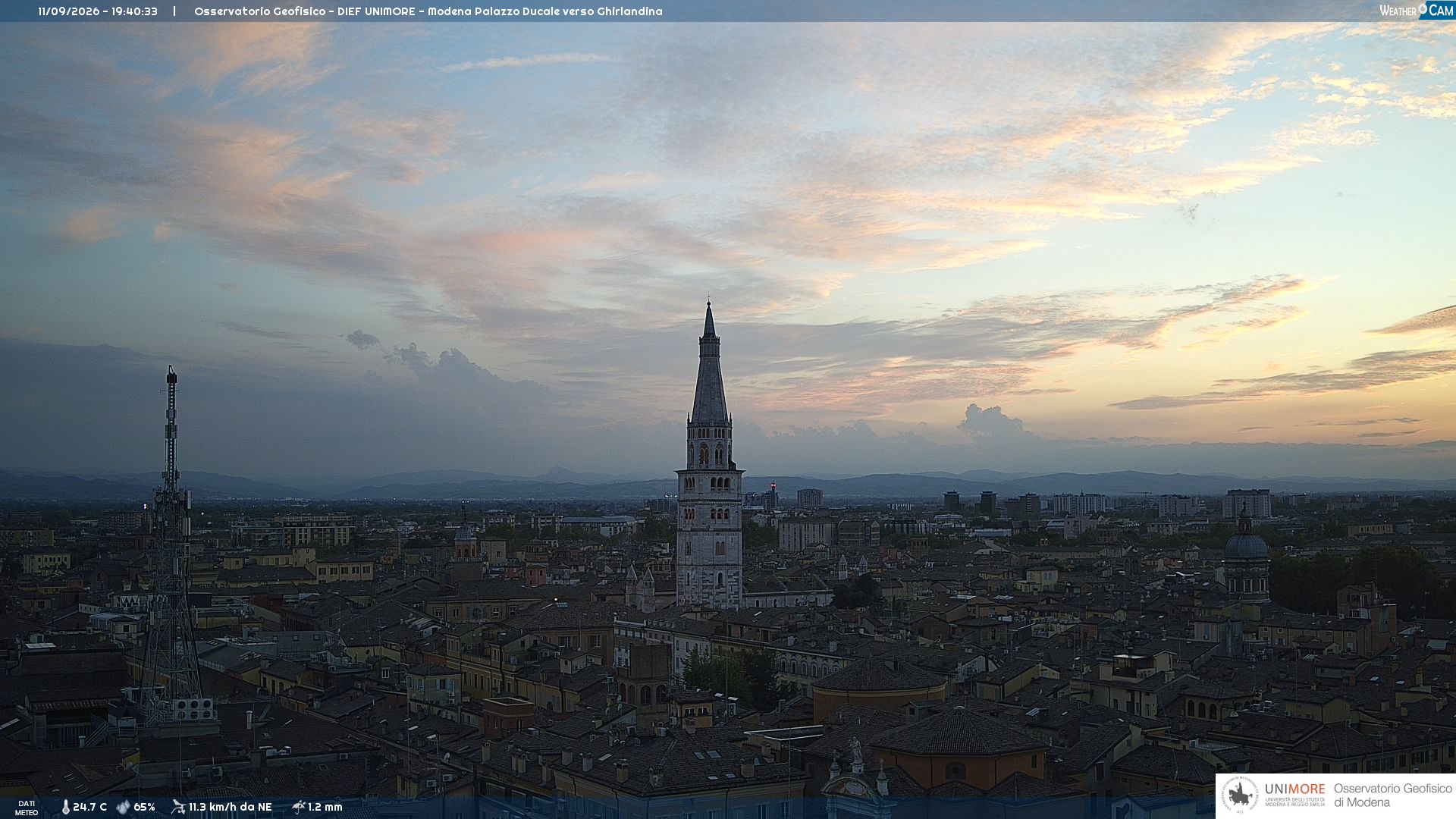Image resolution: width=1456 pixels, height=819 pixels.
Task: Click Osservatorio Geofisico di Modena text
Action: pos(1392,795)
